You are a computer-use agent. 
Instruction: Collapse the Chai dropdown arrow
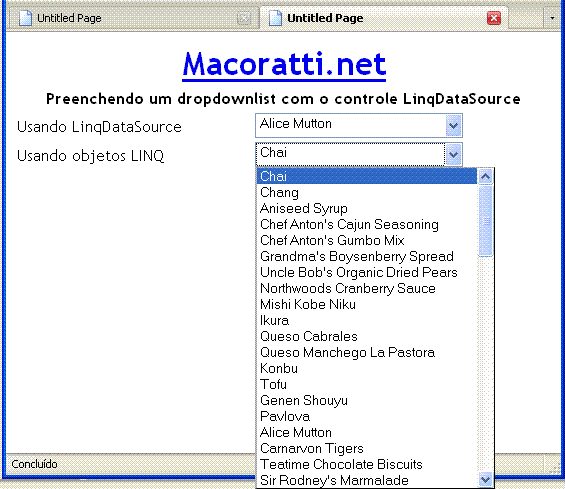point(453,155)
